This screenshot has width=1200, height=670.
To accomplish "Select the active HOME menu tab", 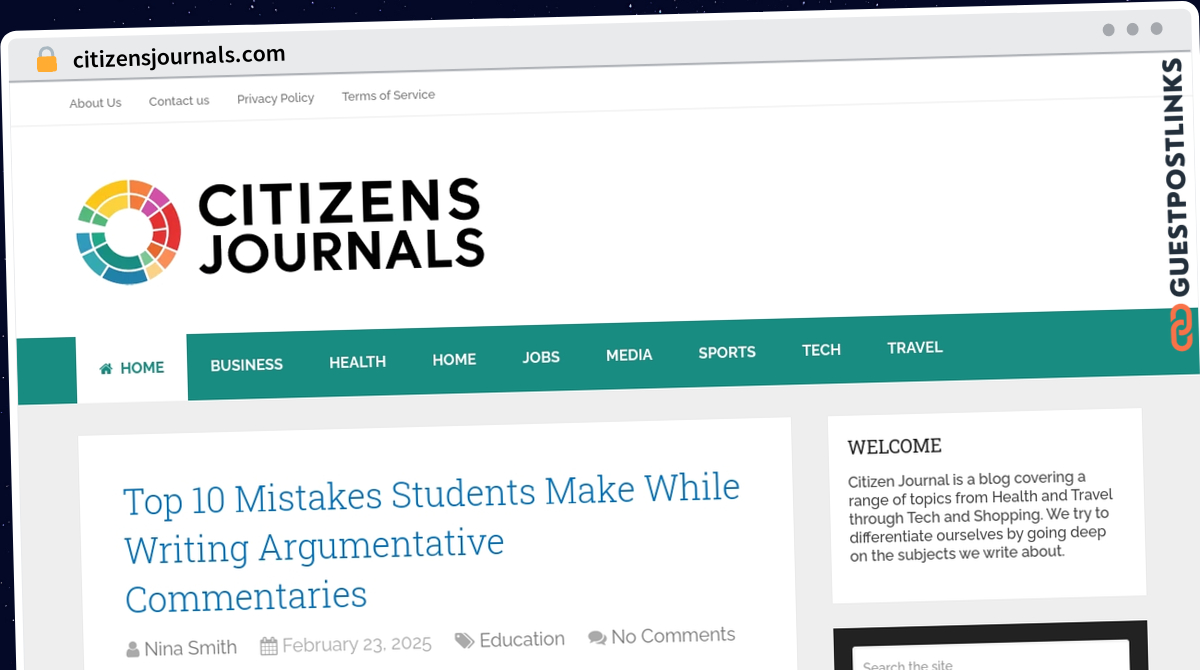I will point(132,368).
